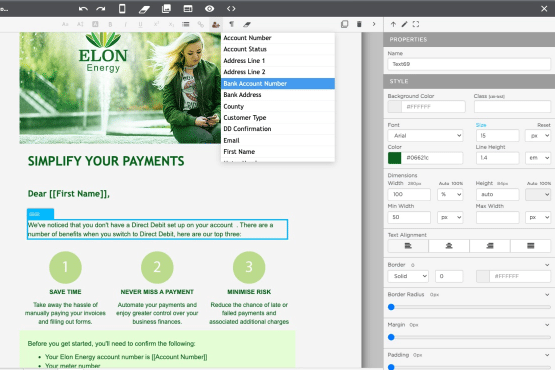Click the Margin slider handle
The height and width of the screenshot is (370, 555).
click(391, 337)
